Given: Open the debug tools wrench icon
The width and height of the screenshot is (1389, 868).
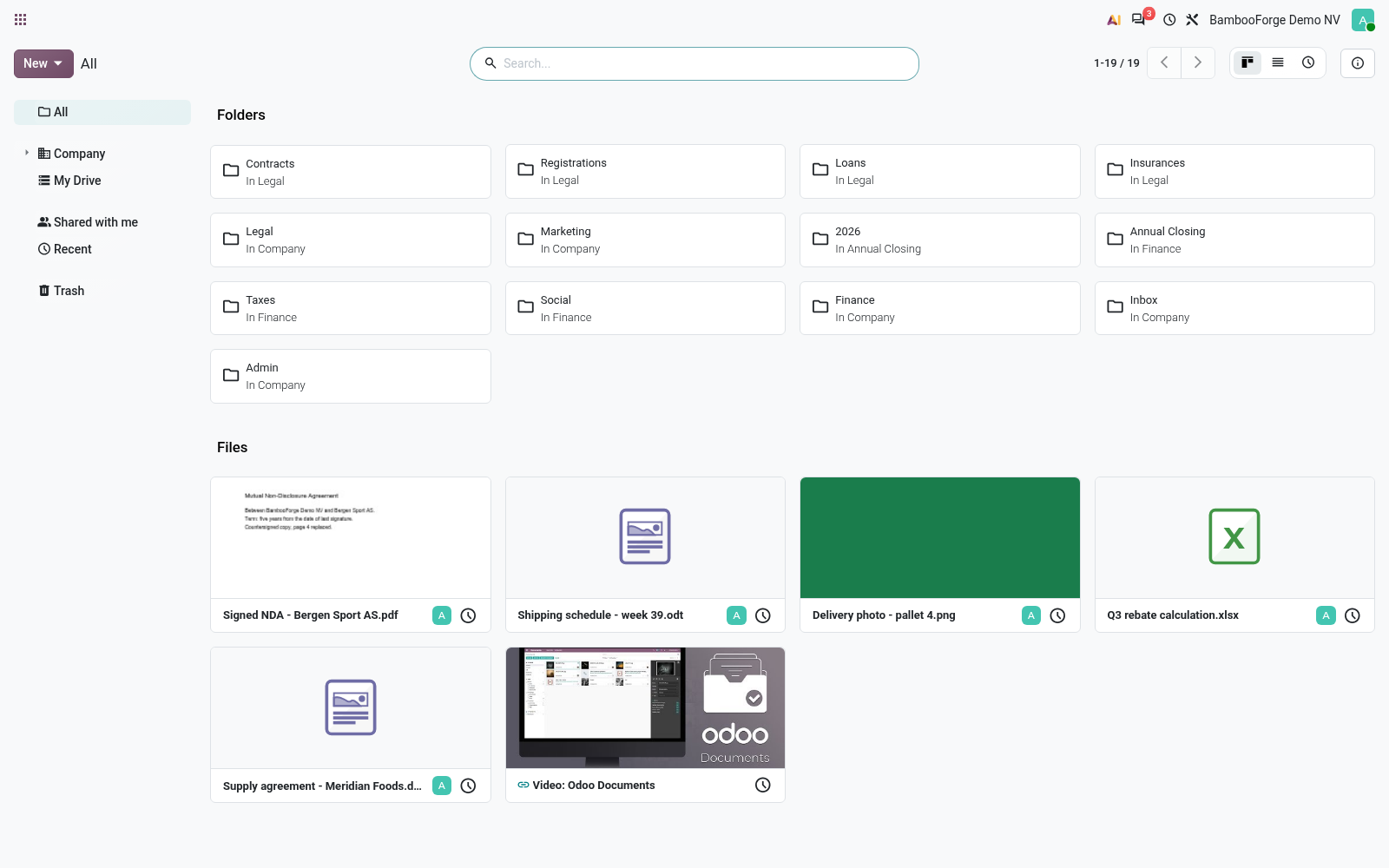Looking at the screenshot, I should (x=1193, y=19).
